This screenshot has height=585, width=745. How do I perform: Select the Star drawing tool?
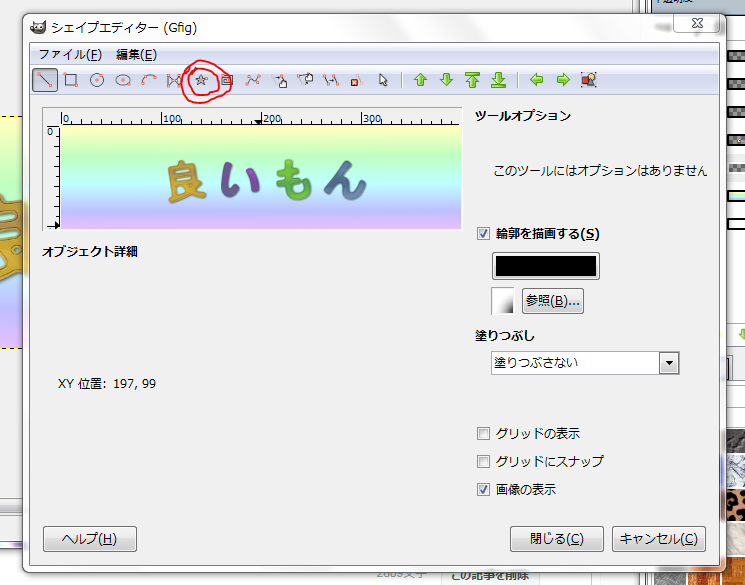201,80
